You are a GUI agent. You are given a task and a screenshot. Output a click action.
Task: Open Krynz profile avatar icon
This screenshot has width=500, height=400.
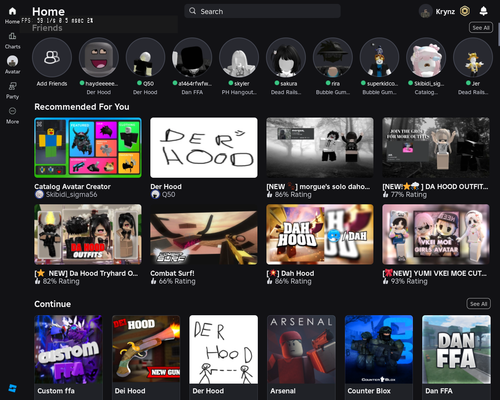[425, 12]
